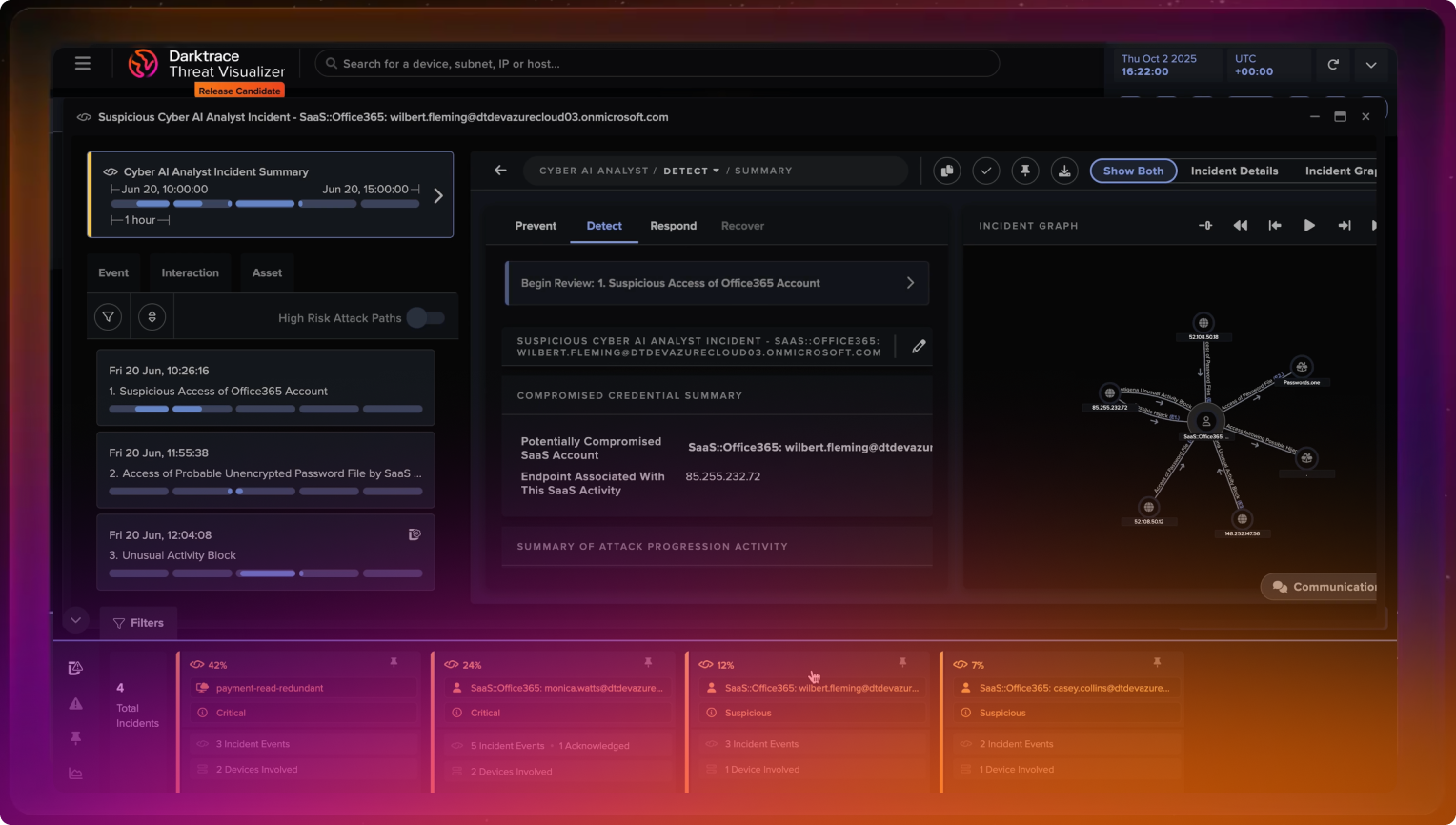This screenshot has height=825, width=1456.
Task: Open the DETECT breadcrumb dropdown
Action: [692, 171]
